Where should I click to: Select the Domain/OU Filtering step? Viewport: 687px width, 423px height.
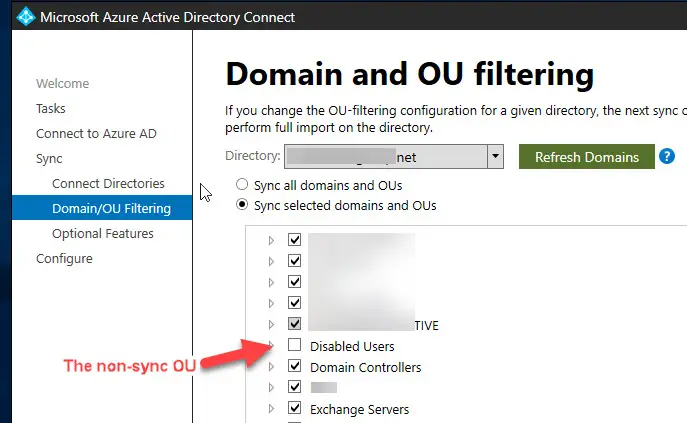[102, 208]
